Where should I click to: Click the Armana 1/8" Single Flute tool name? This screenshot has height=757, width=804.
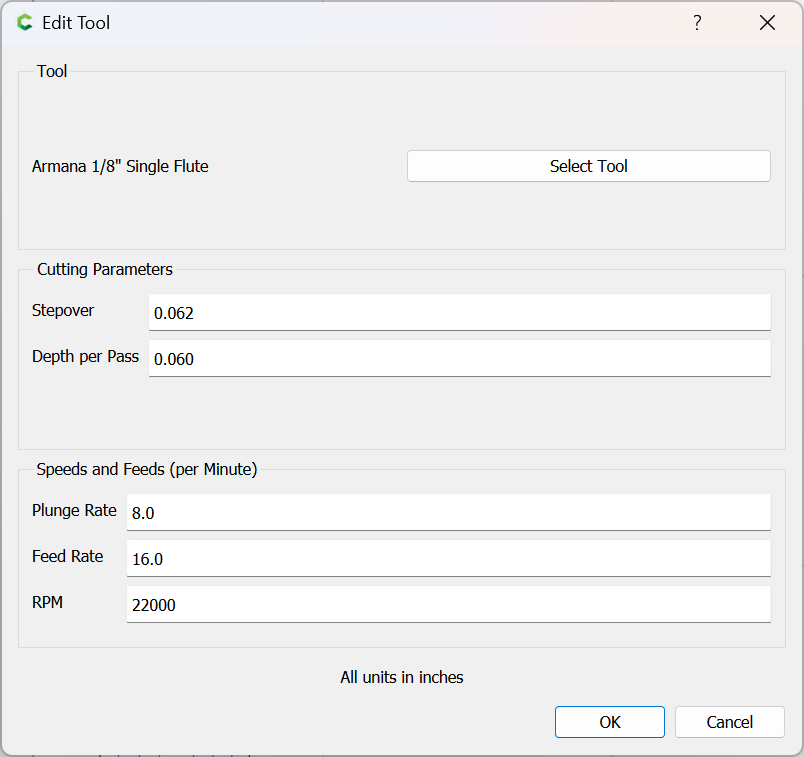coord(120,166)
